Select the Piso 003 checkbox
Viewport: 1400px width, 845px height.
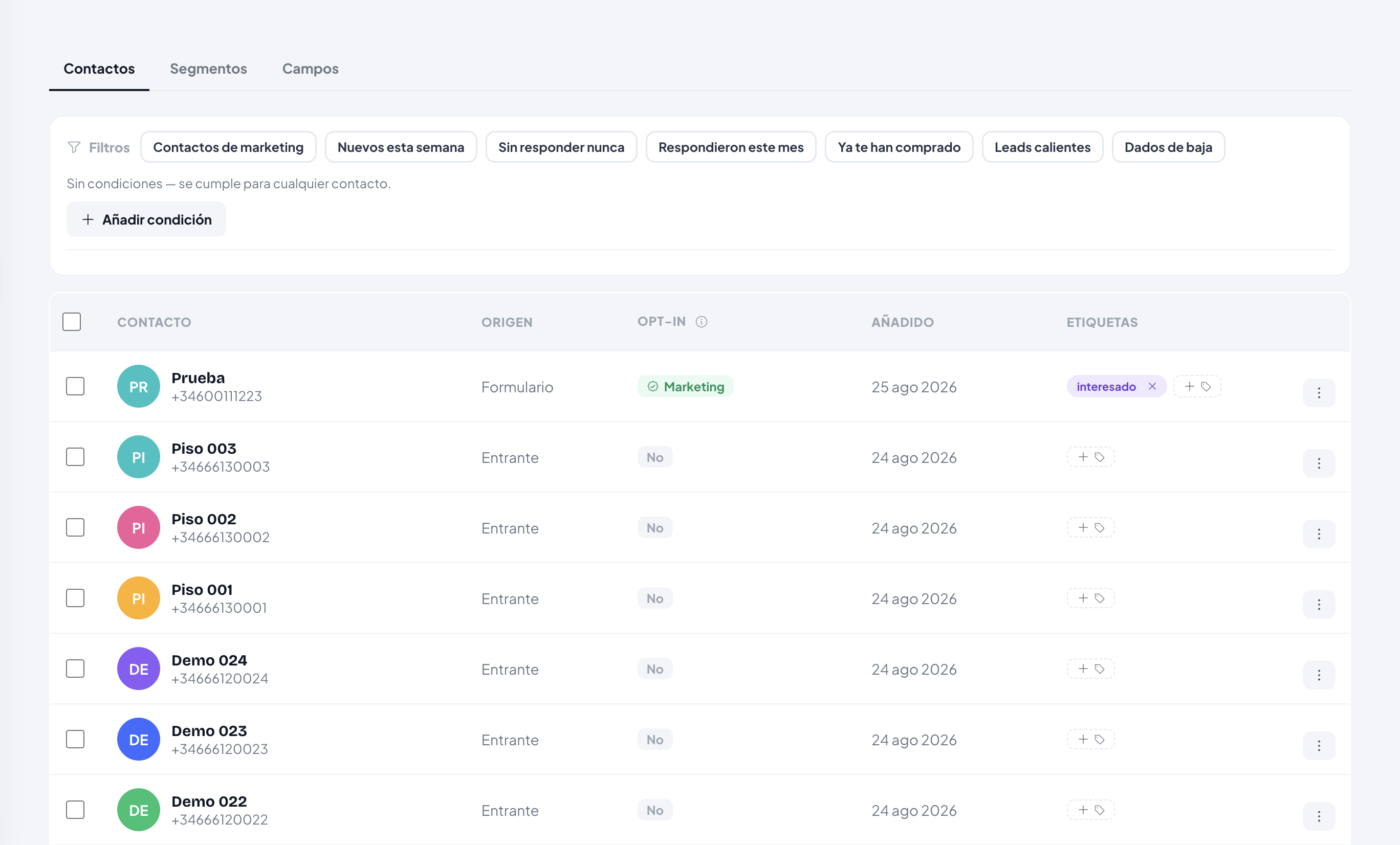pyautogui.click(x=75, y=457)
